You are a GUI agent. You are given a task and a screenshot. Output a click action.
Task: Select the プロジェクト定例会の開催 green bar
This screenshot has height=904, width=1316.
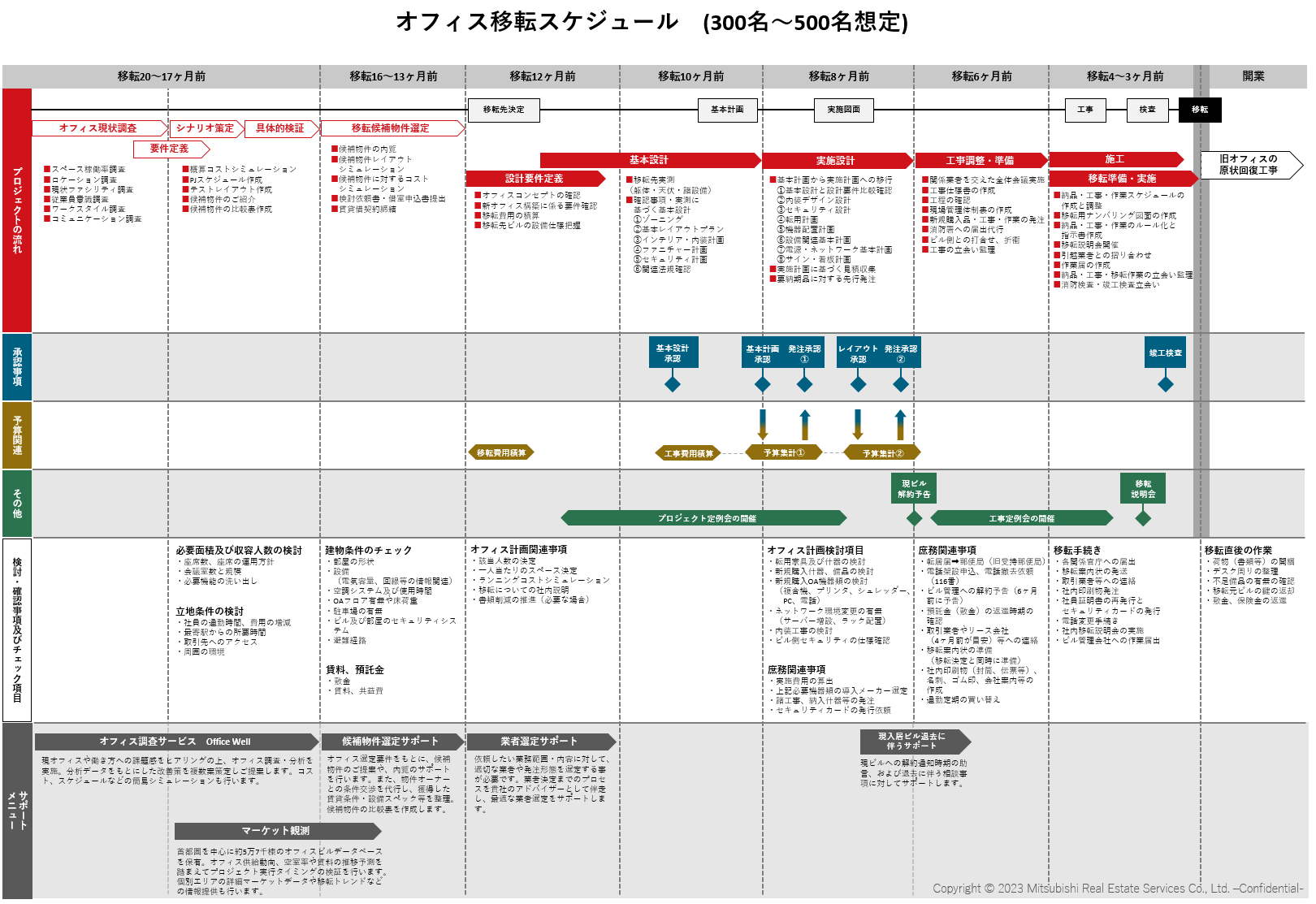point(706,518)
